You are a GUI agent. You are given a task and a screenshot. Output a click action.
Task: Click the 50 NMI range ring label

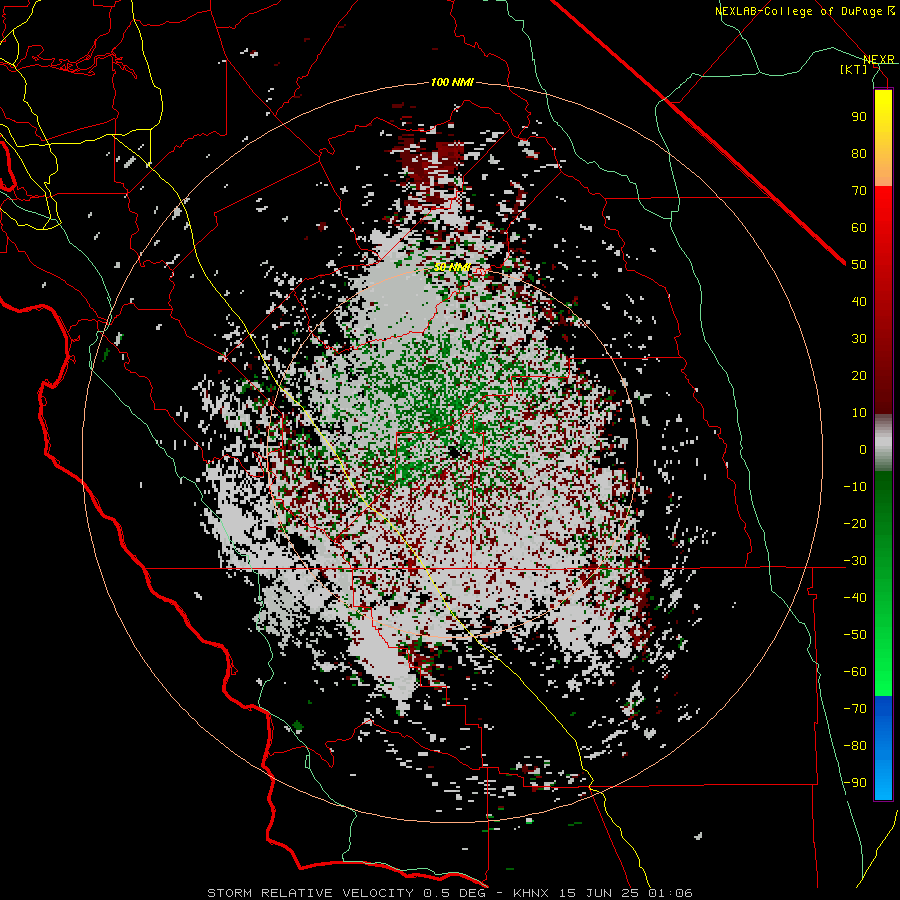click(x=452, y=267)
